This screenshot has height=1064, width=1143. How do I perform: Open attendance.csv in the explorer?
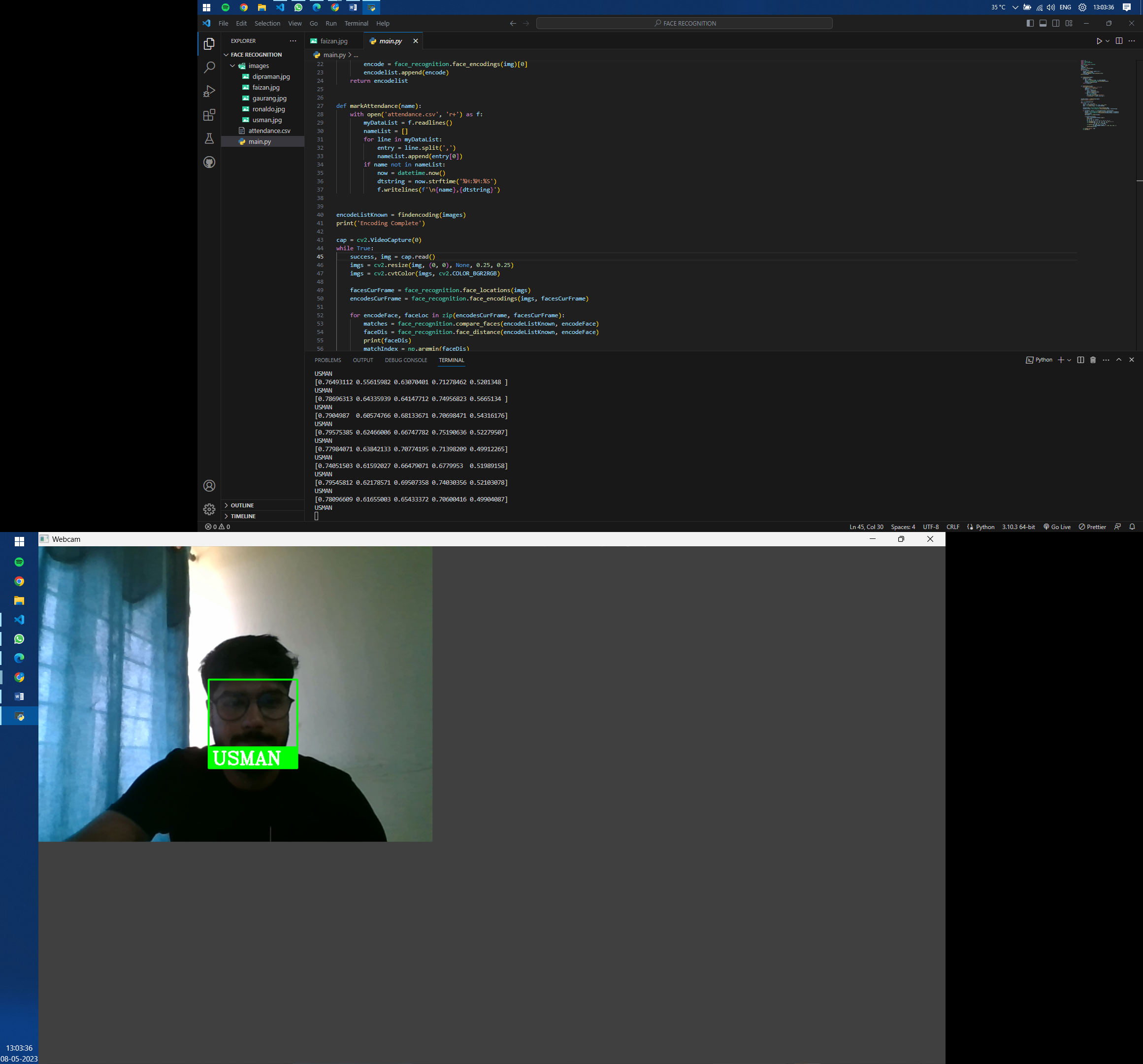(x=269, y=131)
